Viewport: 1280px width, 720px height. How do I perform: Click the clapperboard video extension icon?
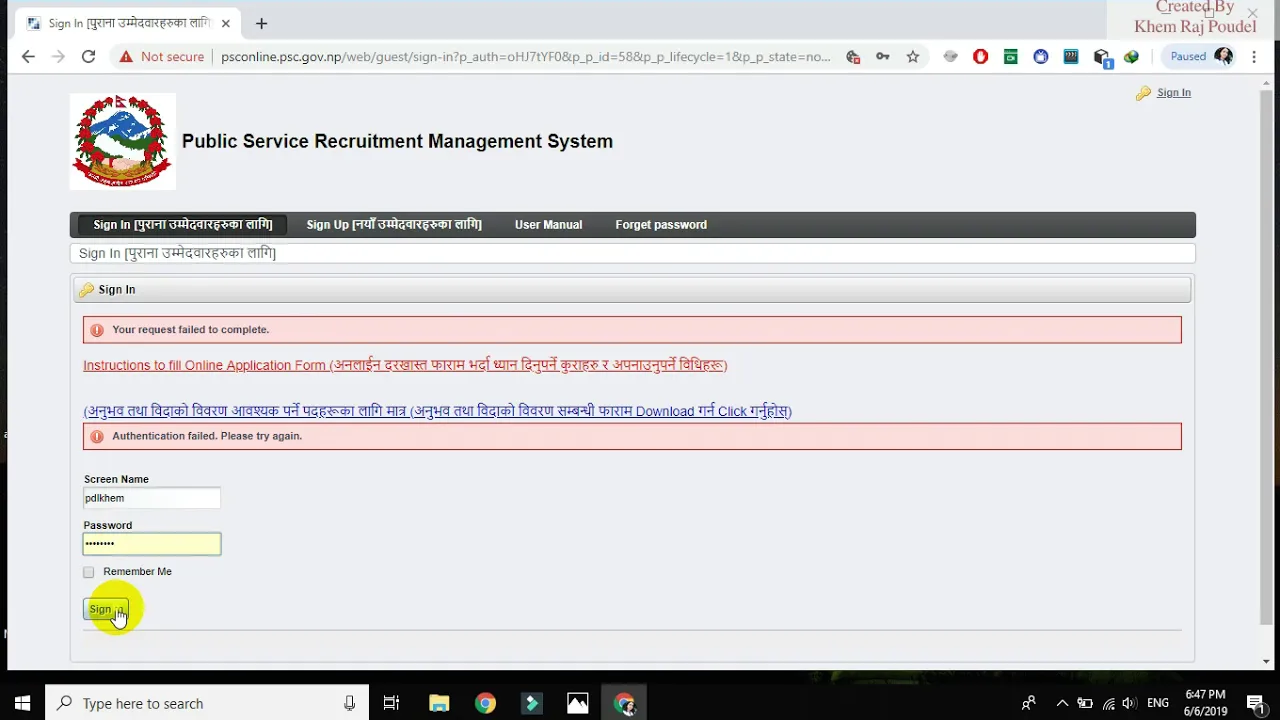click(1071, 57)
